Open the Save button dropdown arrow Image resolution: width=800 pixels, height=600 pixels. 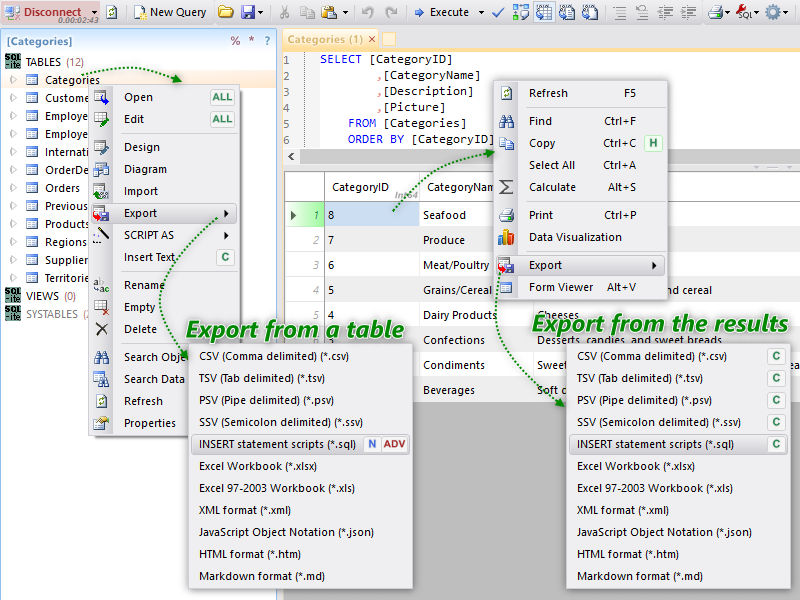[261, 12]
